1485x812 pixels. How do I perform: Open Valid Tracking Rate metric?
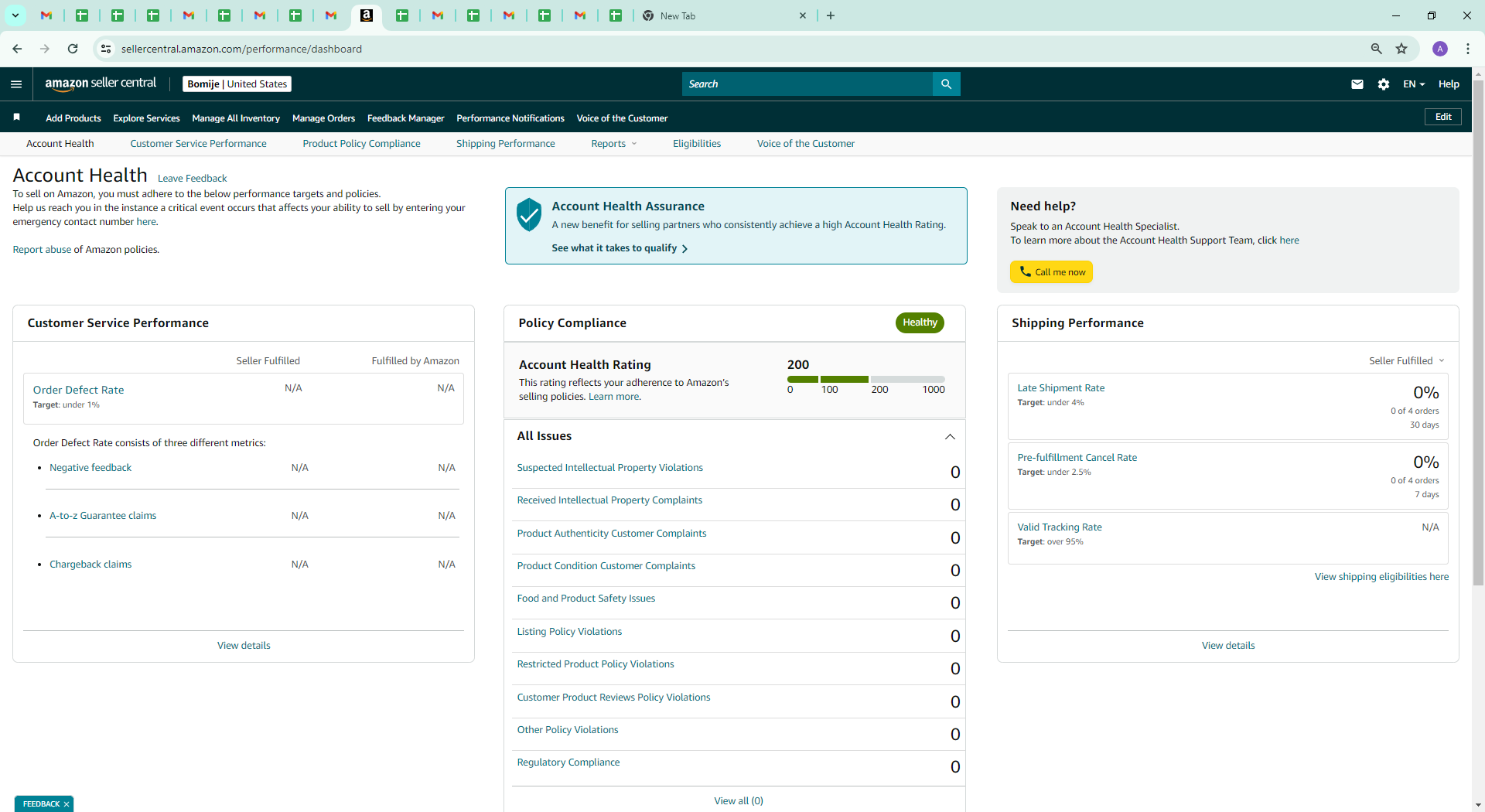click(x=1060, y=527)
